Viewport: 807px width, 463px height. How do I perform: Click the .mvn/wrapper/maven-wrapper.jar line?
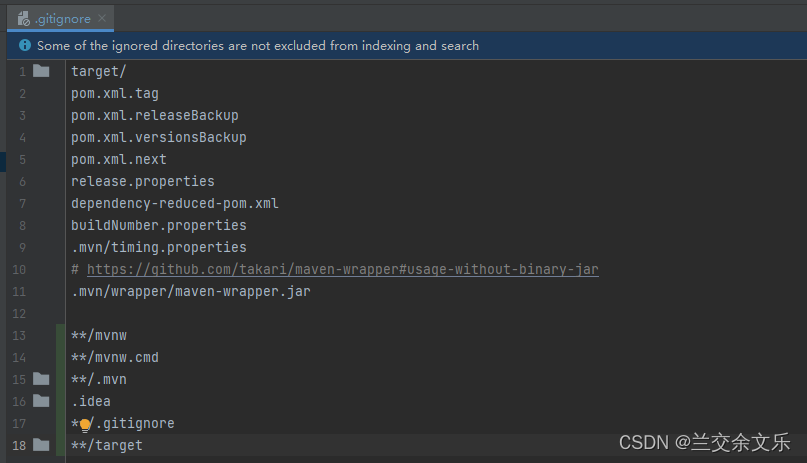pos(190,291)
